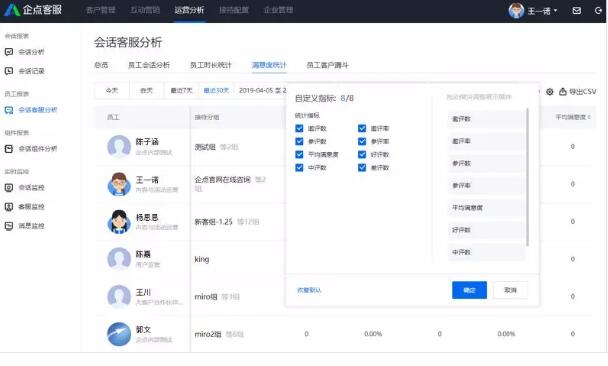Click 杨思思's avatar
This screenshot has height=366, width=608.
click(x=119, y=221)
